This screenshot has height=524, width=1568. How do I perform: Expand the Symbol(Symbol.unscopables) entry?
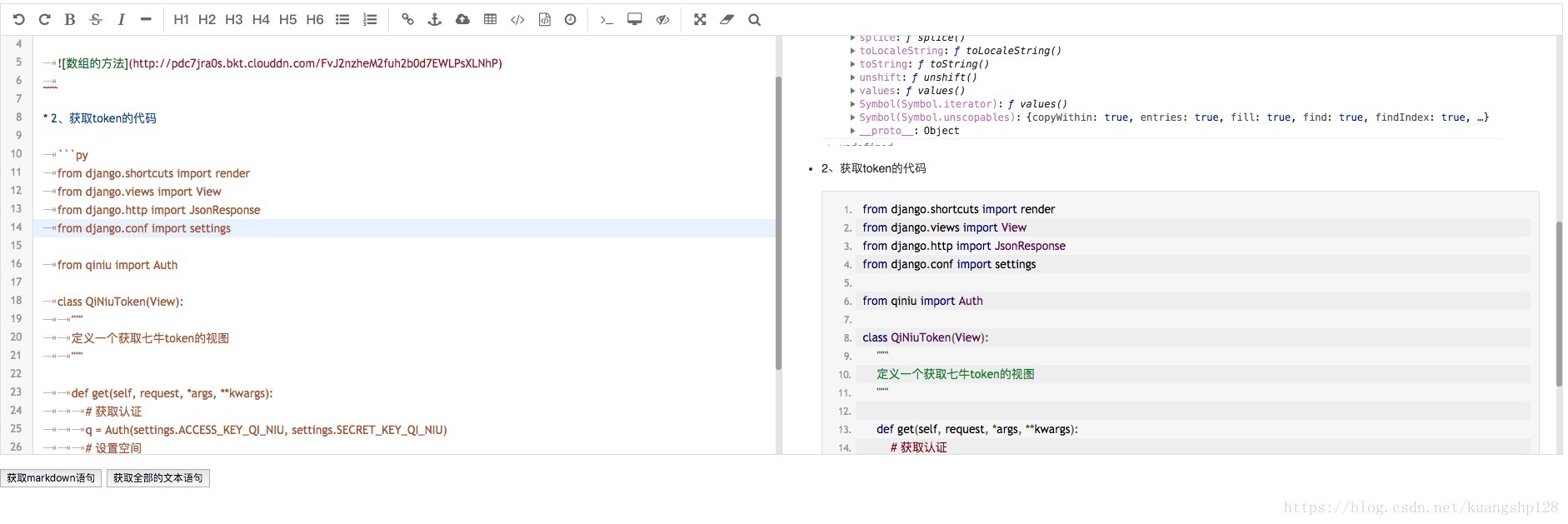[852, 117]
